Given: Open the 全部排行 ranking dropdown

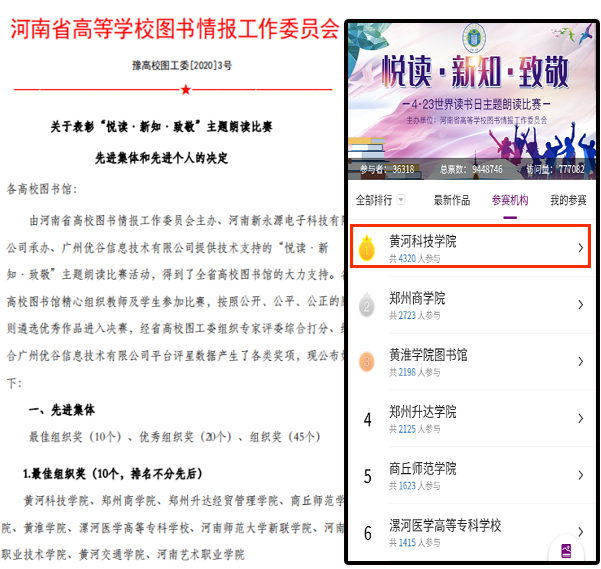Looking at the screenshot, I should pyautogui.click(x=381, y=200).
